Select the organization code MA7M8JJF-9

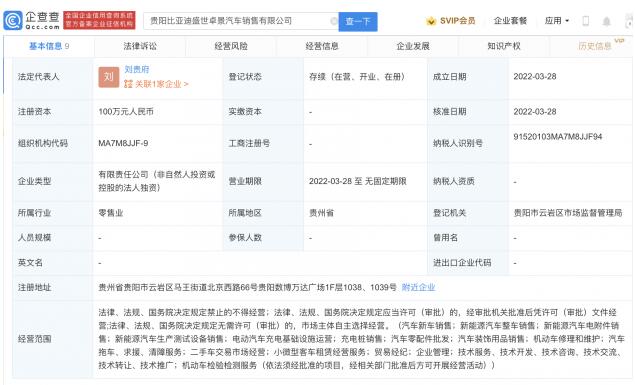pos(123,143)
